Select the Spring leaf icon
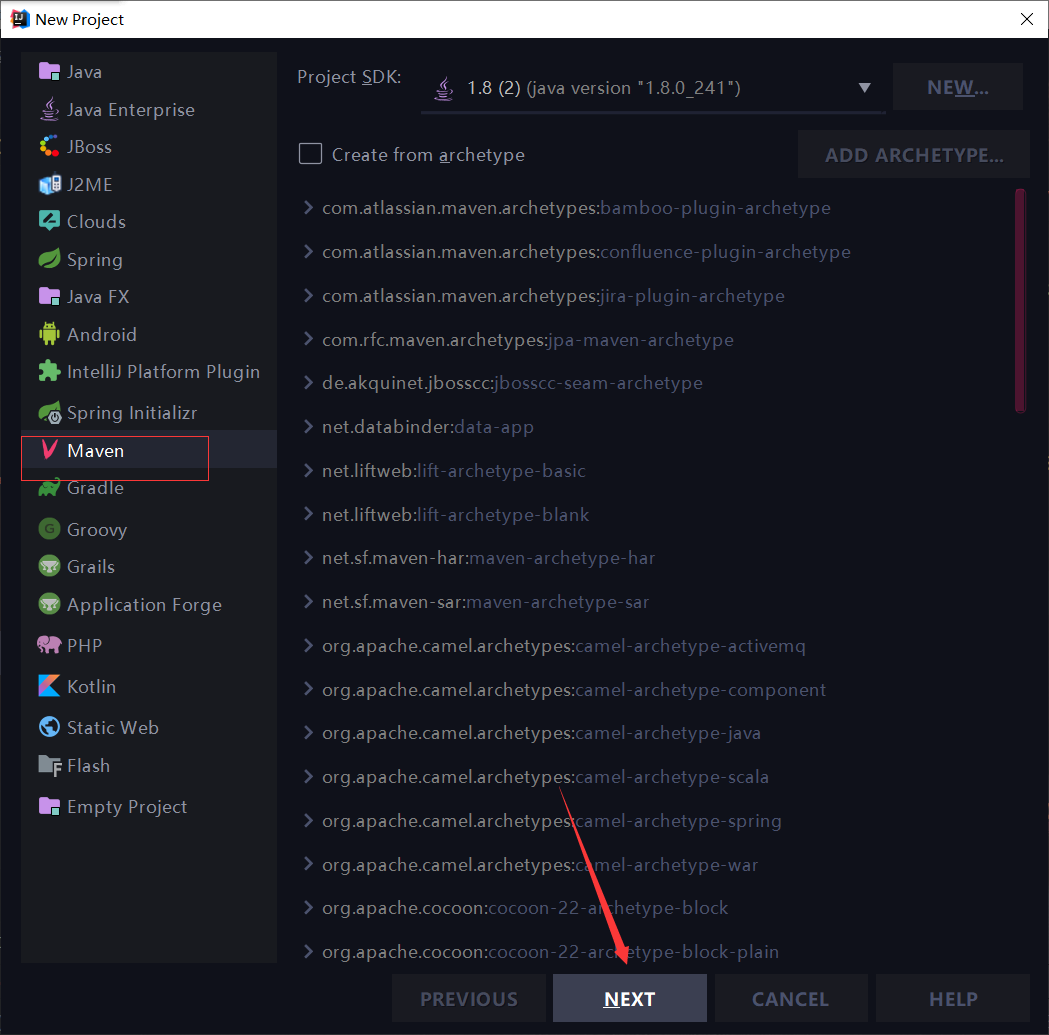1049x1035 pixels. tap(50, 259)
